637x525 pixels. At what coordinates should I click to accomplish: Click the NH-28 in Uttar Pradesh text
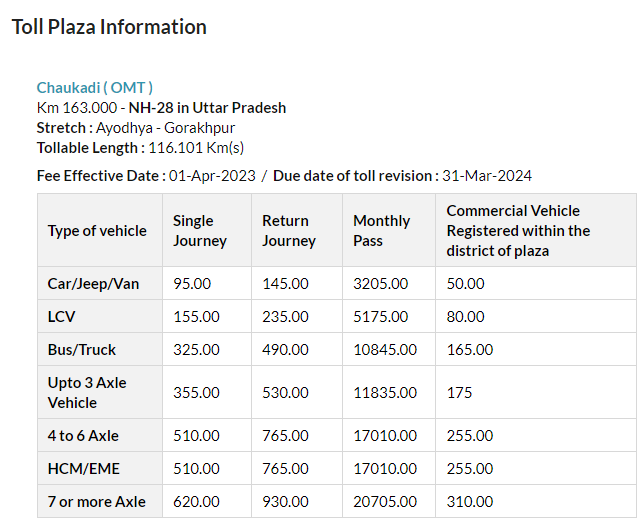point(207,108)
